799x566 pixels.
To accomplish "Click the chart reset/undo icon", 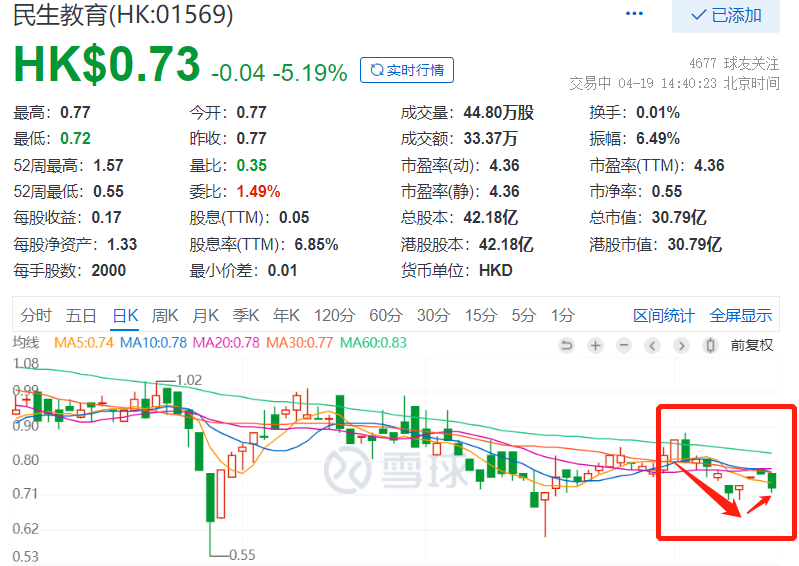I will click(566, 346).
